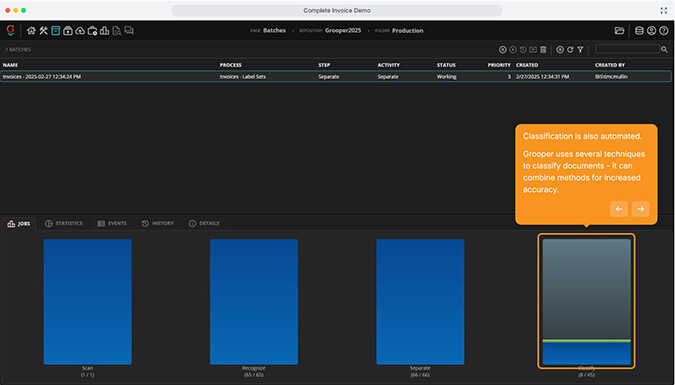The width and height of the screenshot is (675, 385).
Task: Click the Separate job progress bar
Action: (420, 302)
